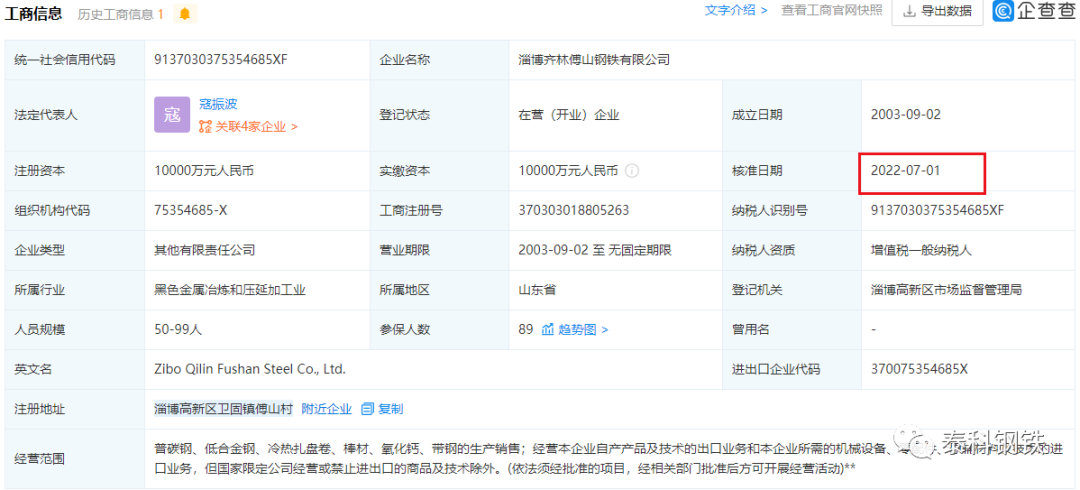Click taxpayer ID value in 纳税人识别号 row
The image size is (1080, 490).
(x=937, y=211)
